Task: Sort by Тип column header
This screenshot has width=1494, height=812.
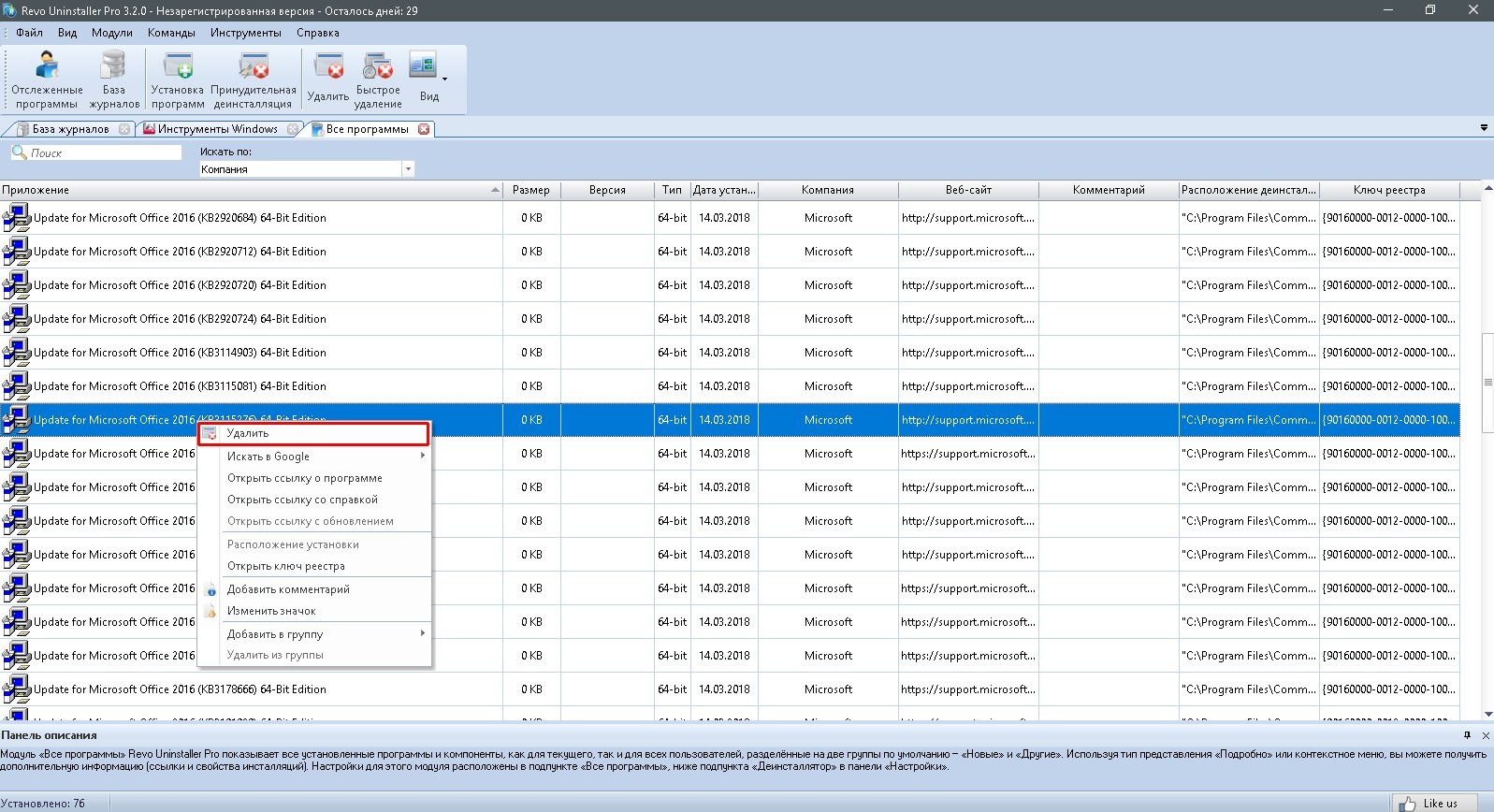Action: (672, 190)
